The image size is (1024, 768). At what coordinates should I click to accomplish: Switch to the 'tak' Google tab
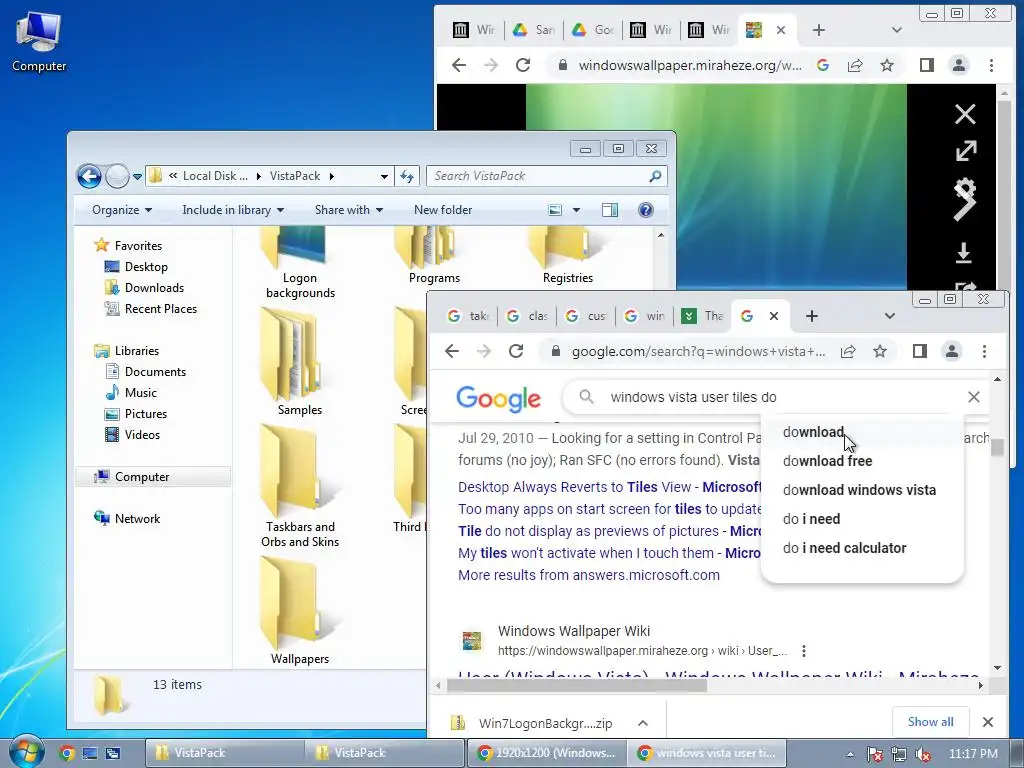(x=468, y=316)
